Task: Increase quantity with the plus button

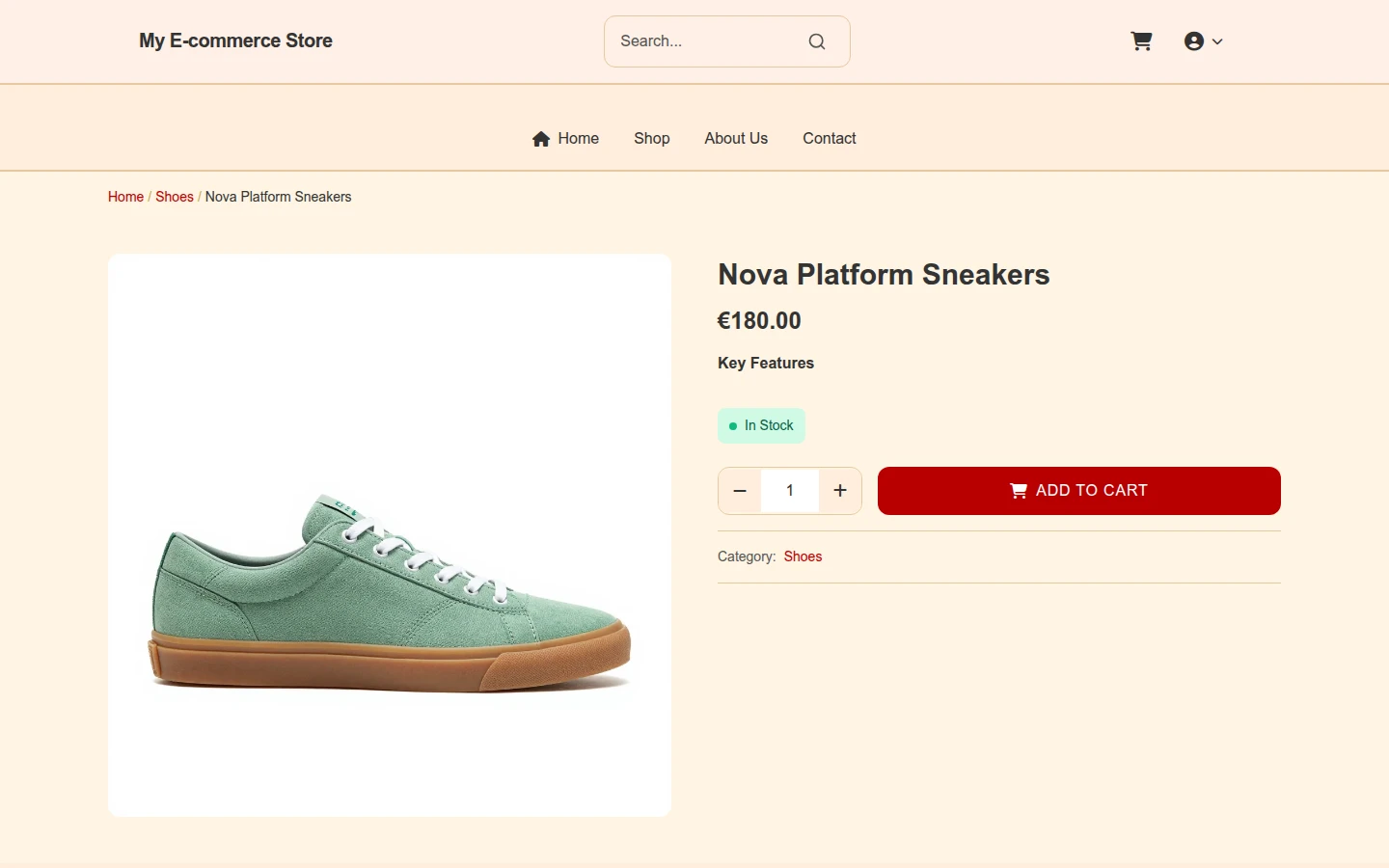Action: click(840, 491)
